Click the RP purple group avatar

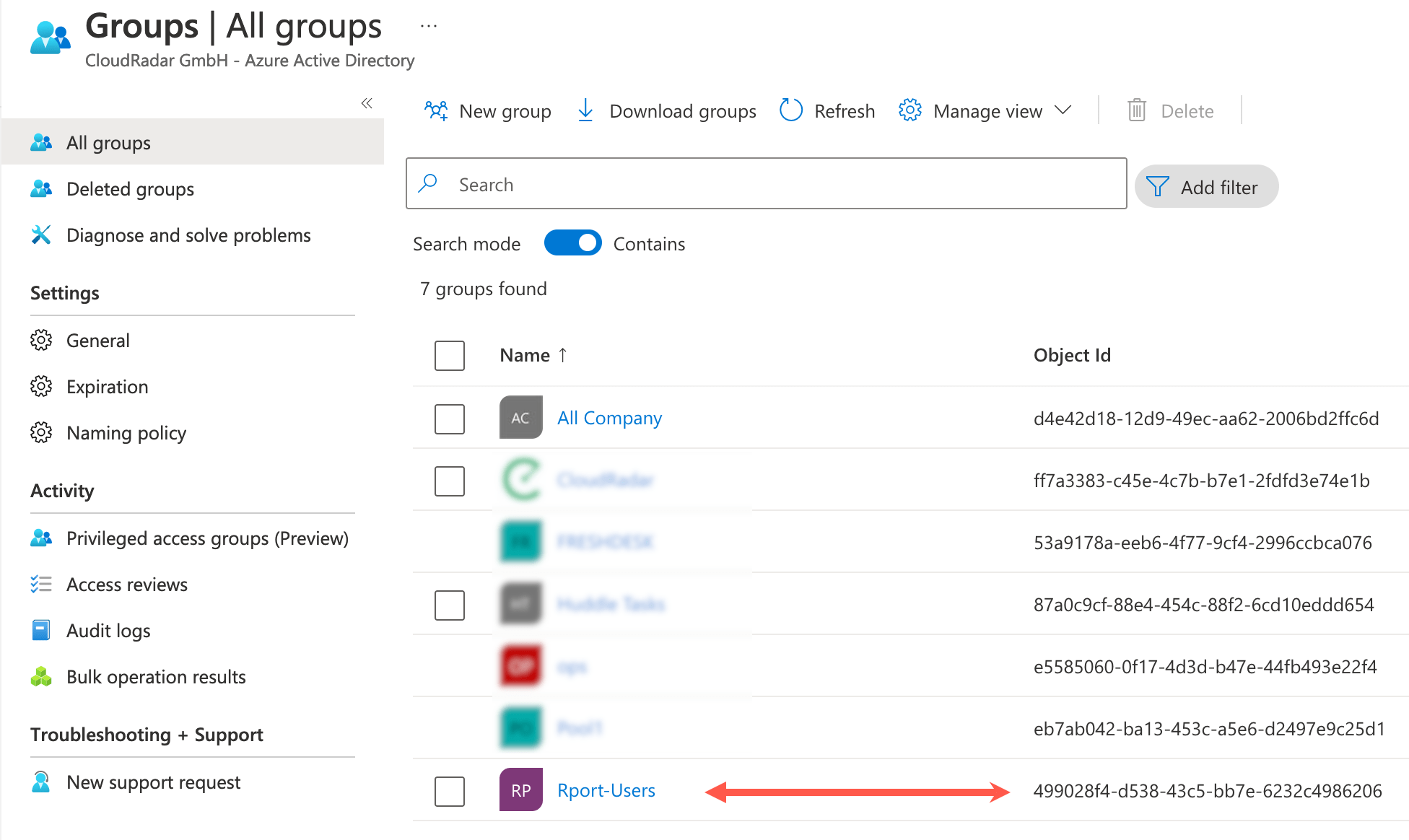click(520, 790)
